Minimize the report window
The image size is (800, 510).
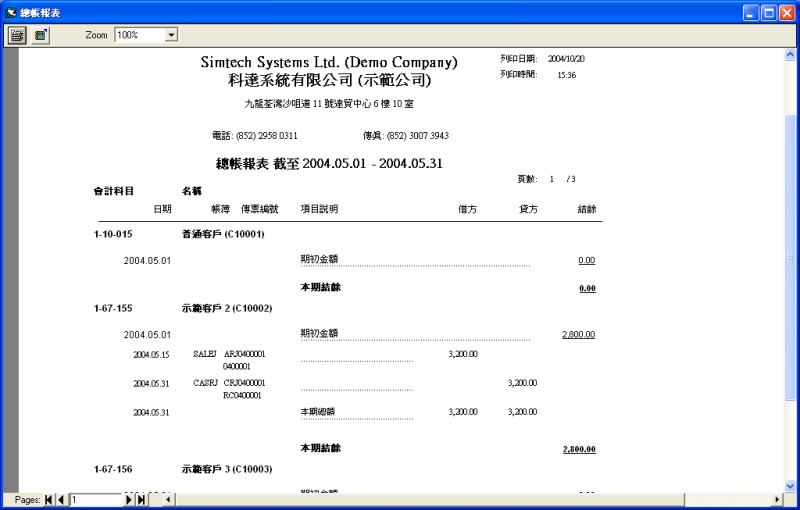point(751,13)
